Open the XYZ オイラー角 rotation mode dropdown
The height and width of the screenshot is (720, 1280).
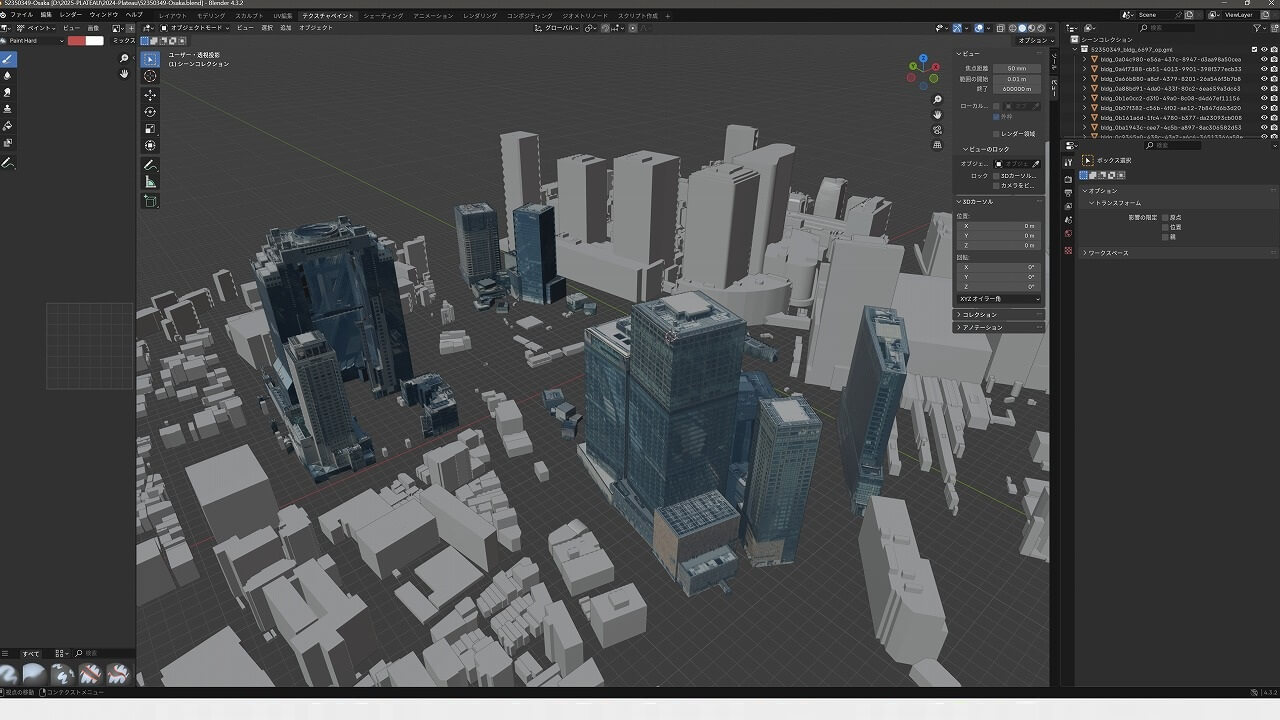tap(999, 299)
